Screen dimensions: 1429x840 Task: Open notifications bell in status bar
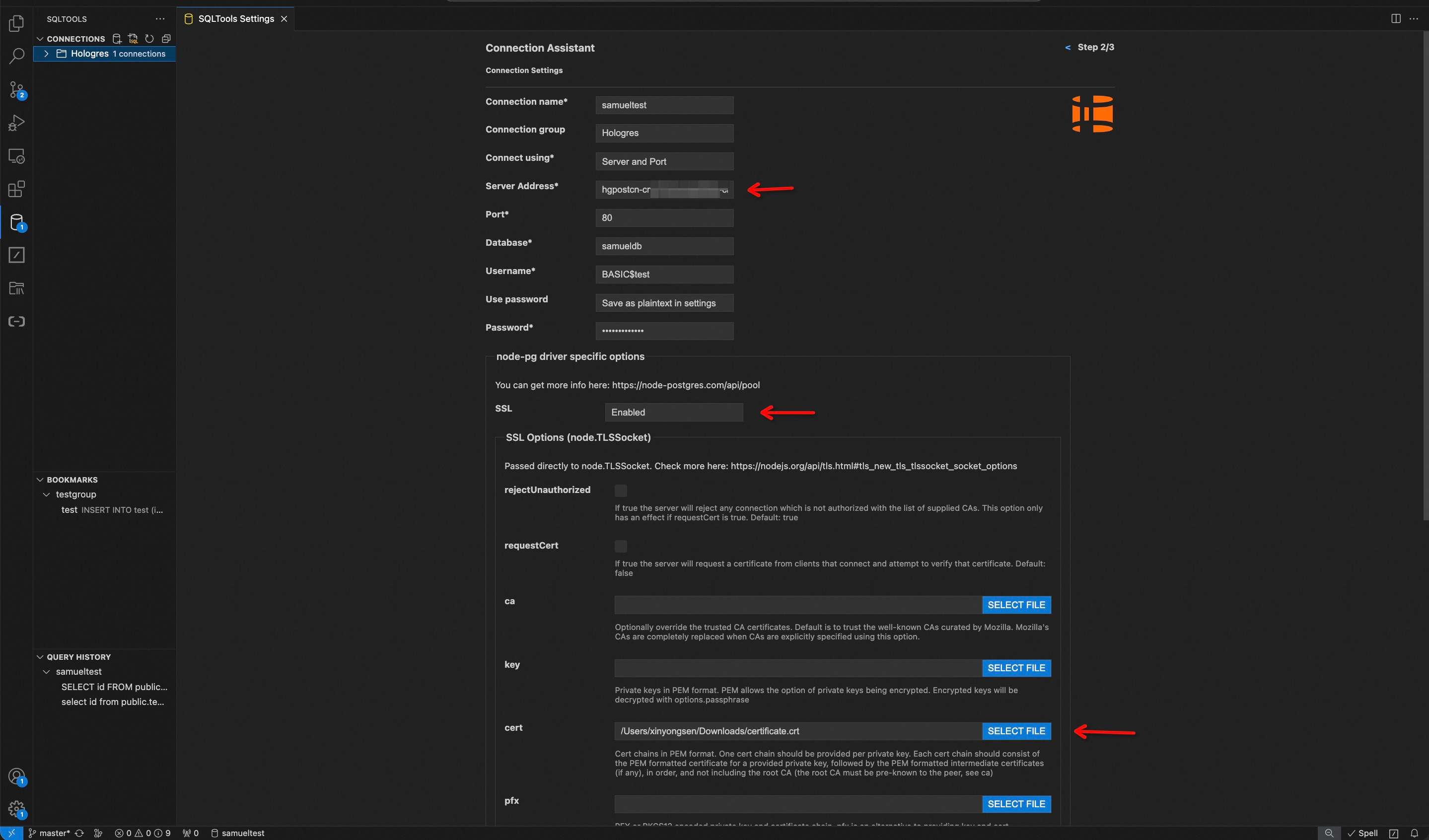pyautogui.click(x=1414, y=833)
